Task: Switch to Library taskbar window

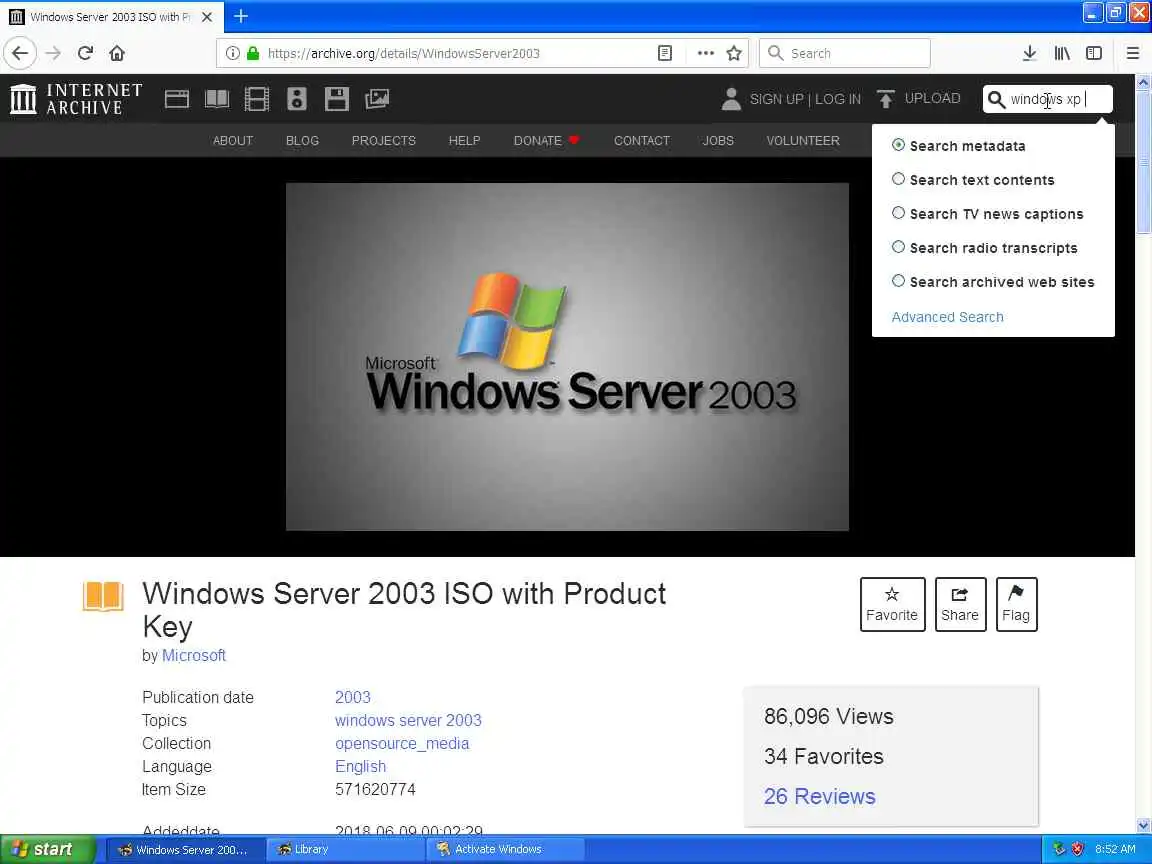Action: pyautogui.click(x=345, y=849)
